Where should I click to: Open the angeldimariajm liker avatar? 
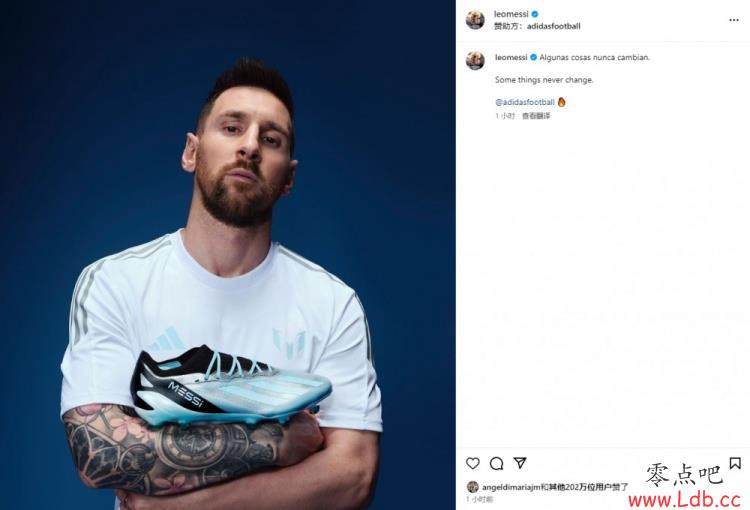click(473, 487)
